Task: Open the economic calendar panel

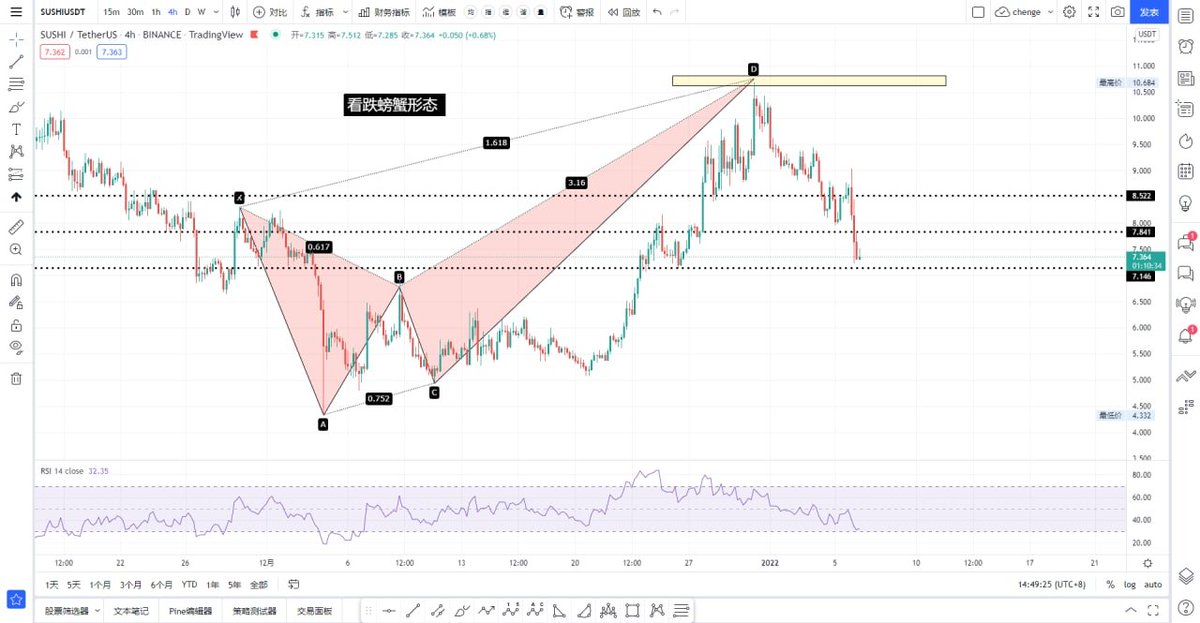Action: coord(1186,171)
